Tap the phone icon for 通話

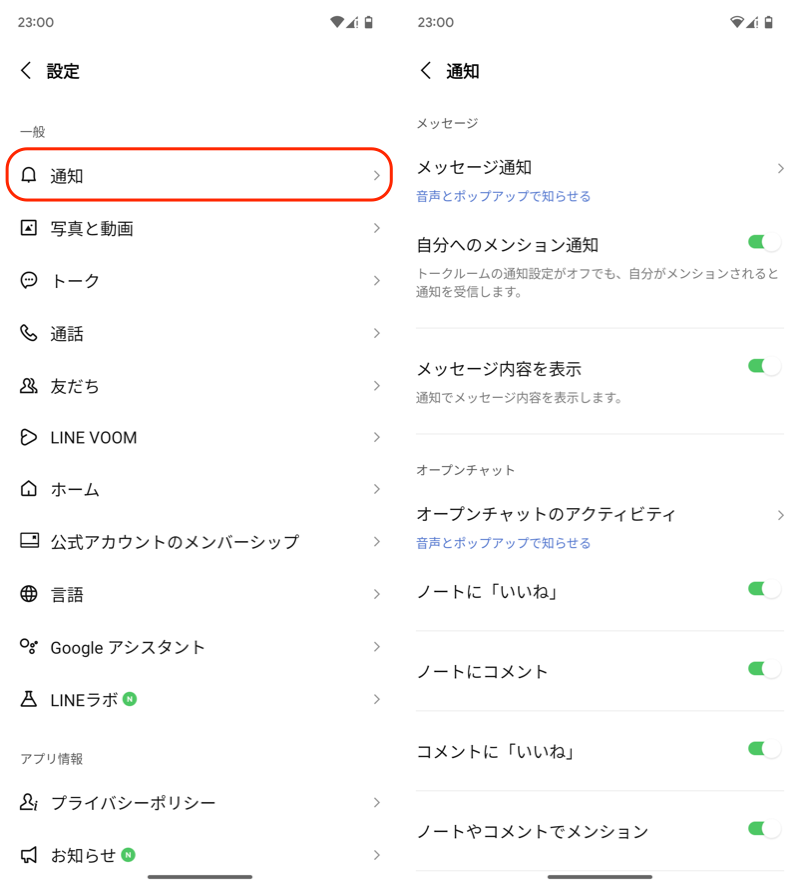29,333
